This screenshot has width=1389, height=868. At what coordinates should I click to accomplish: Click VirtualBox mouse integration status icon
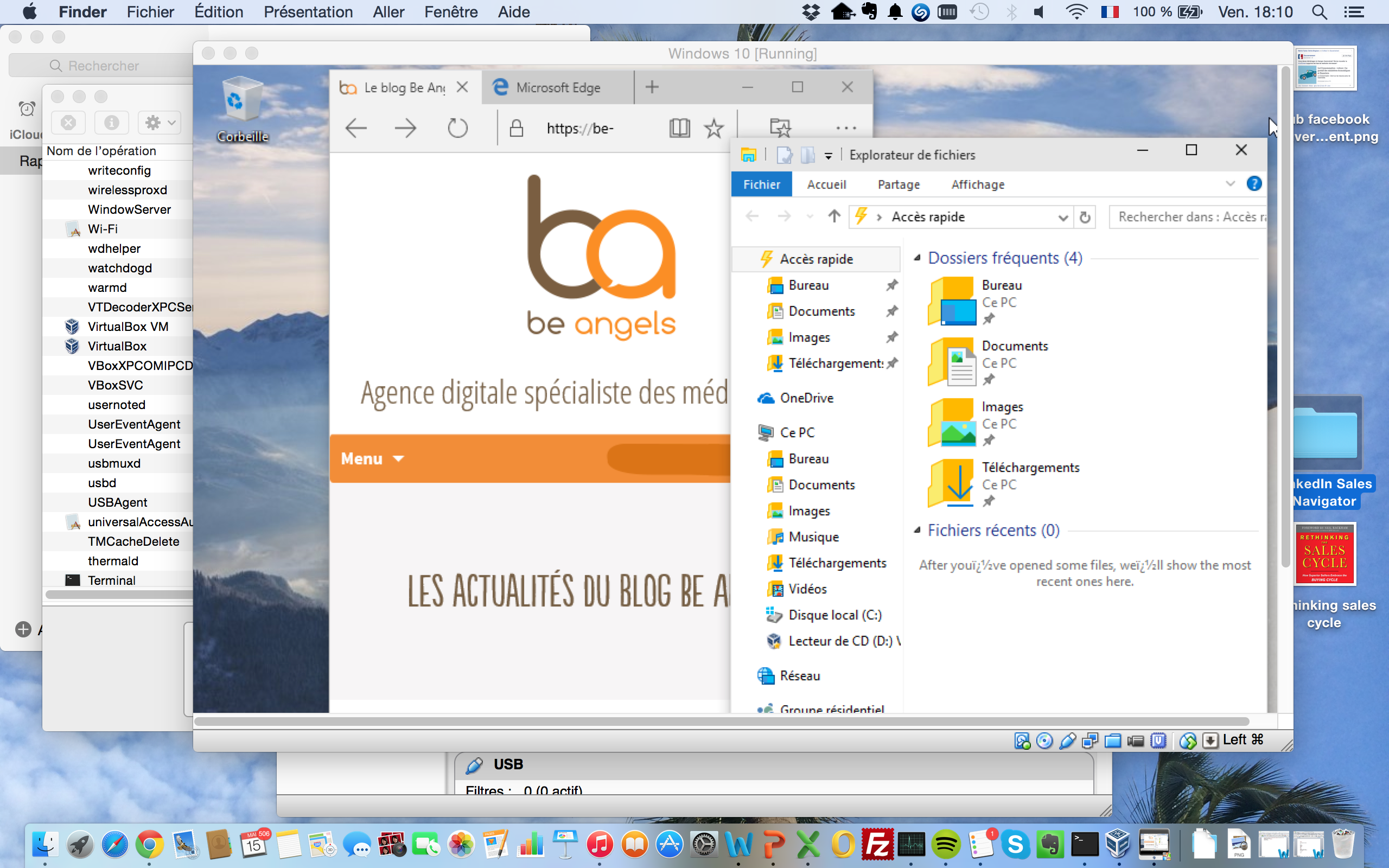pyautogui.click(x=1188, y=741)
